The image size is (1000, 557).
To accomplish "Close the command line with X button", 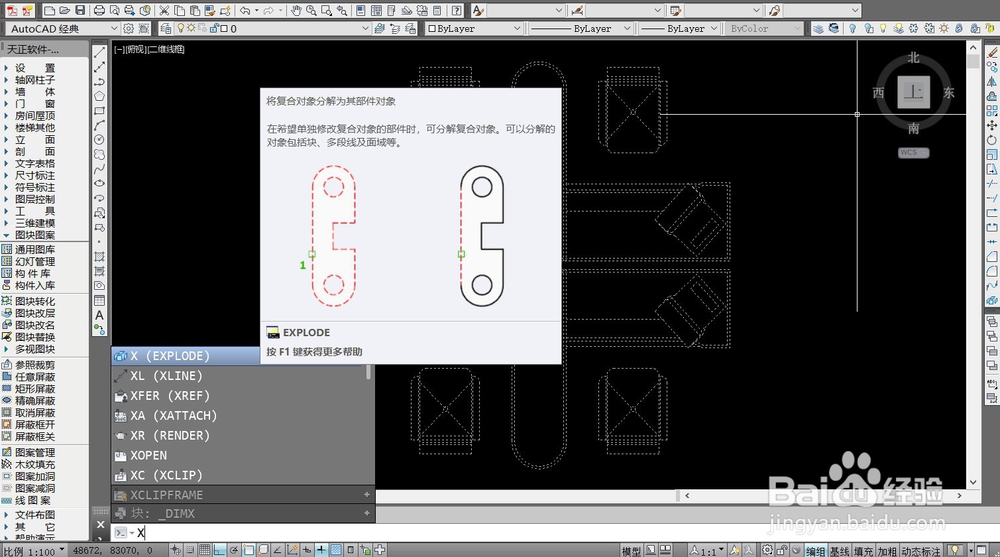I will [100, 524].
